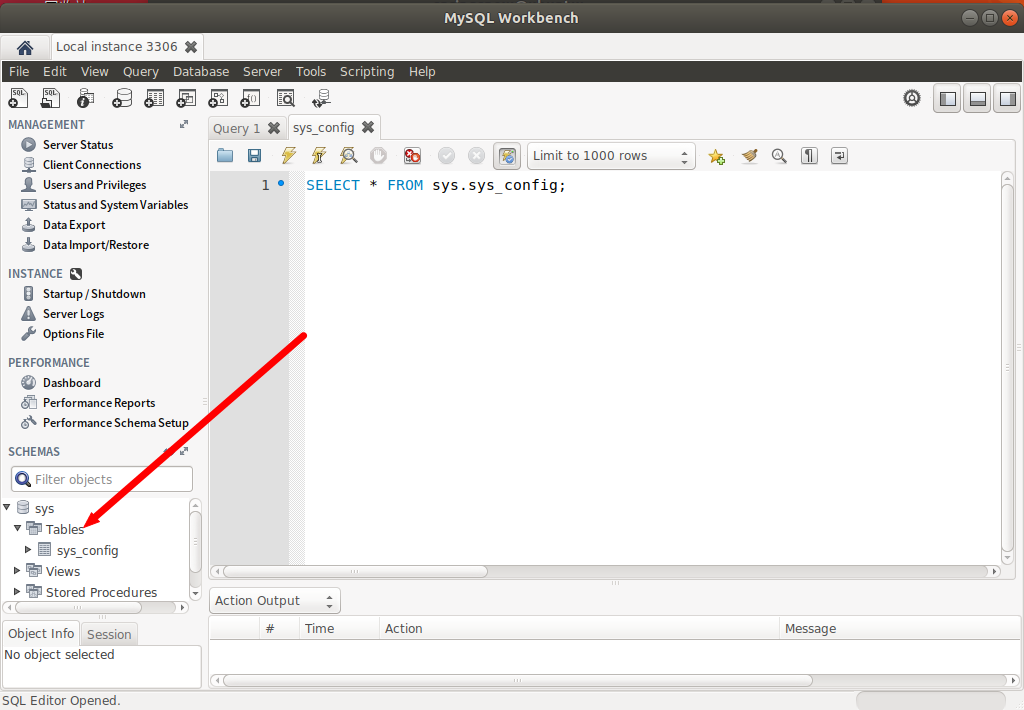The height and width of the screenshot is (710, 1024).
Task: Toggle the left sidebar panel visibility
Action: point(947,98)
